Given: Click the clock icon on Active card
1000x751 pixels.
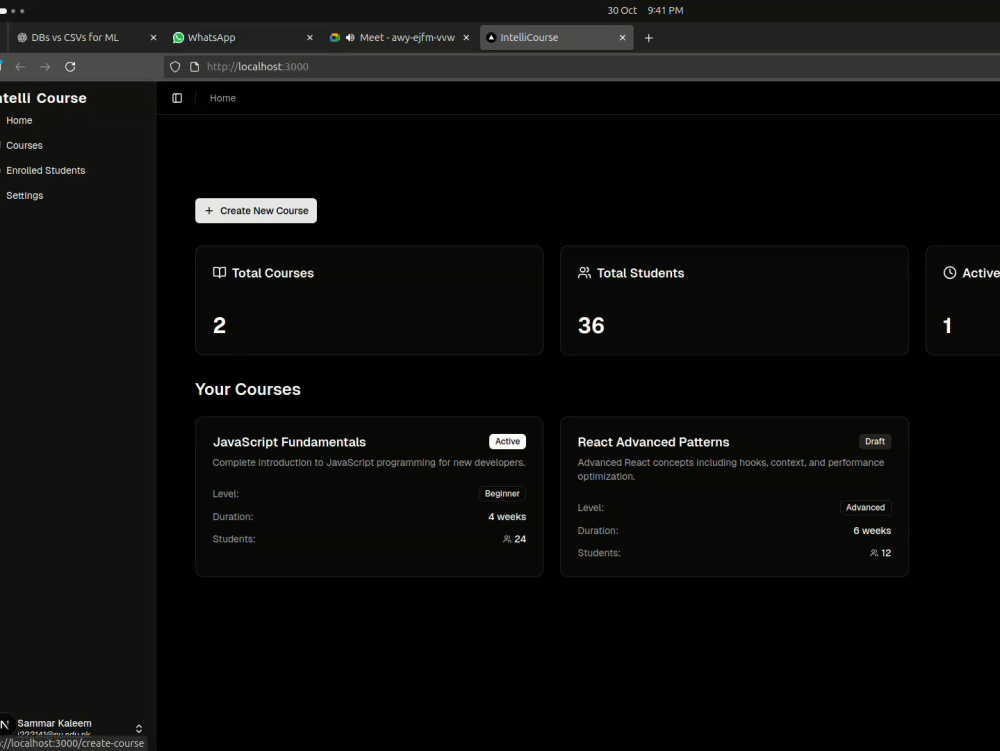Looking at the screenshot, I should pos(950,272).
